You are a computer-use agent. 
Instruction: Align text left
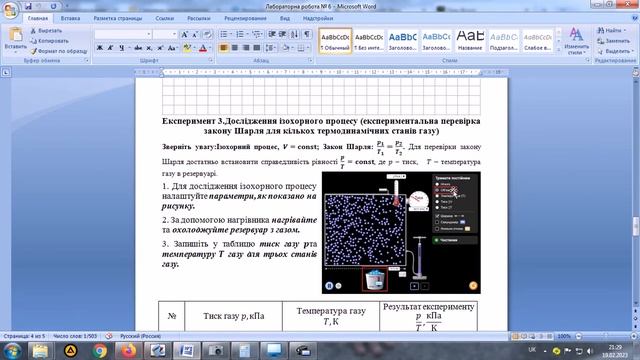224,48
